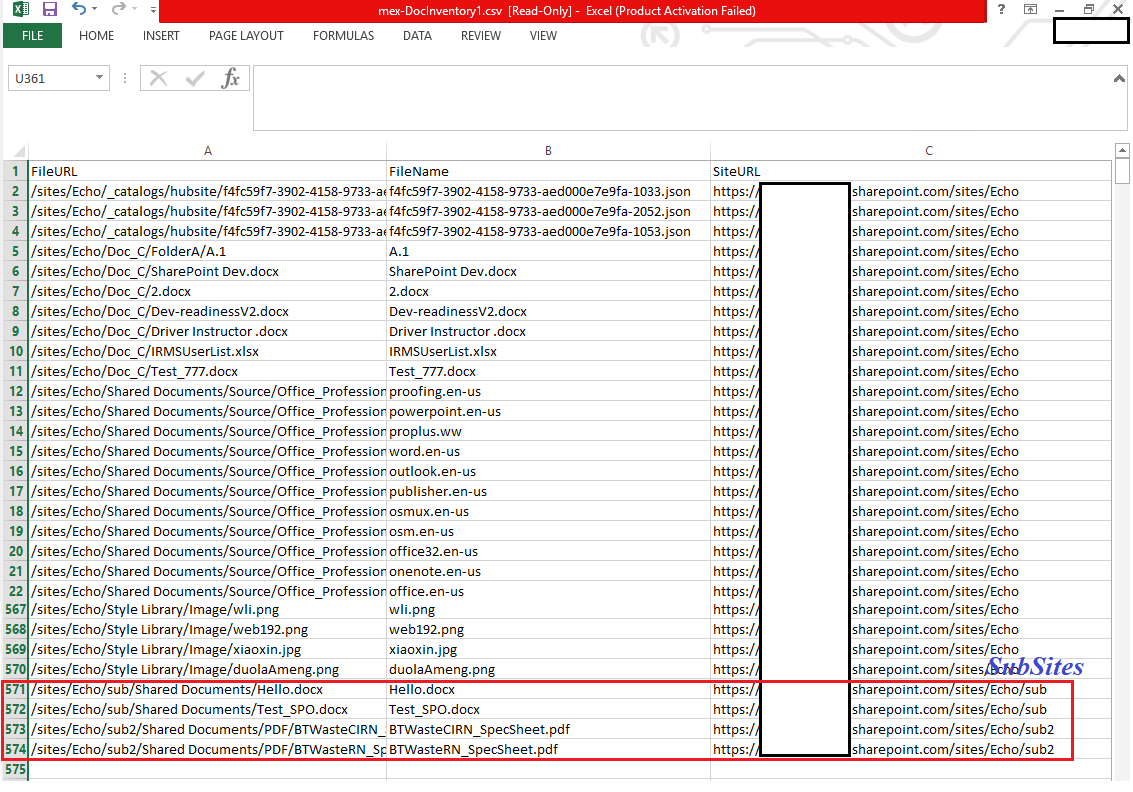This screenshot has width=1133, height=792.
Task: Click cell /sites/Echo/Doc_C/2.docx
Action: click(x=207, y=291)
